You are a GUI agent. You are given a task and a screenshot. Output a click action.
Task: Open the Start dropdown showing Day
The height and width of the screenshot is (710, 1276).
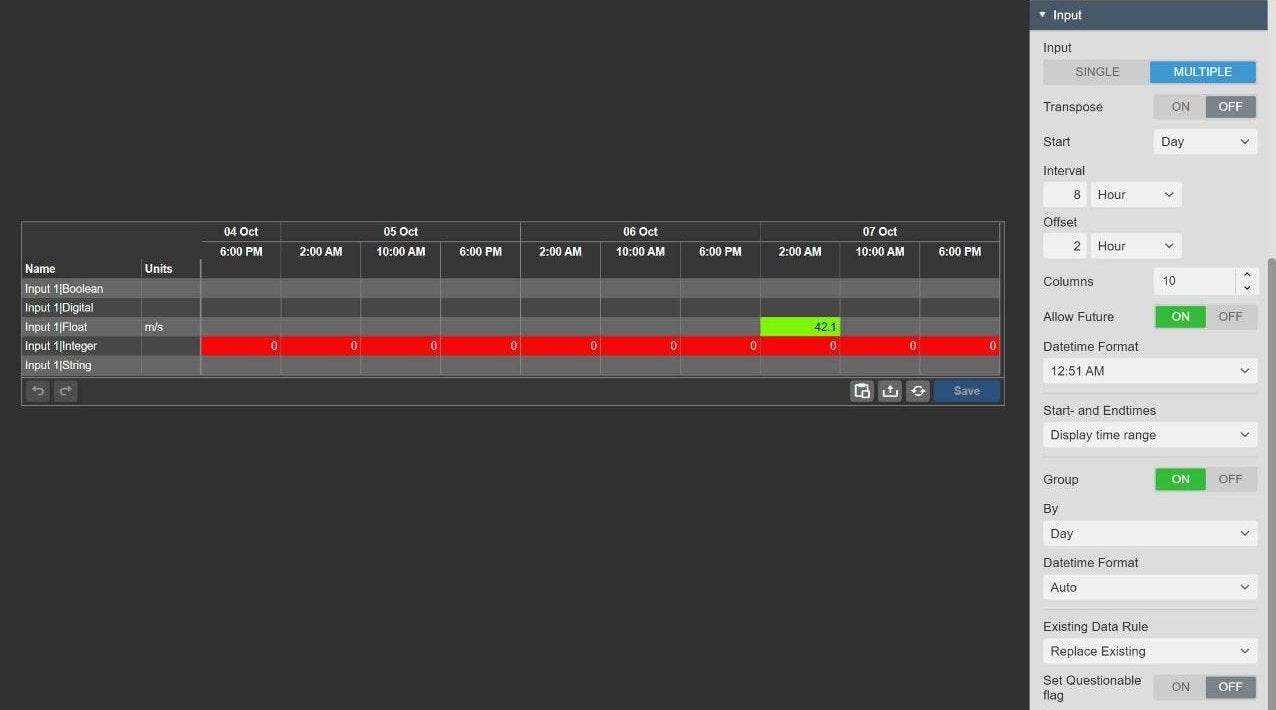pos(1205,142)
